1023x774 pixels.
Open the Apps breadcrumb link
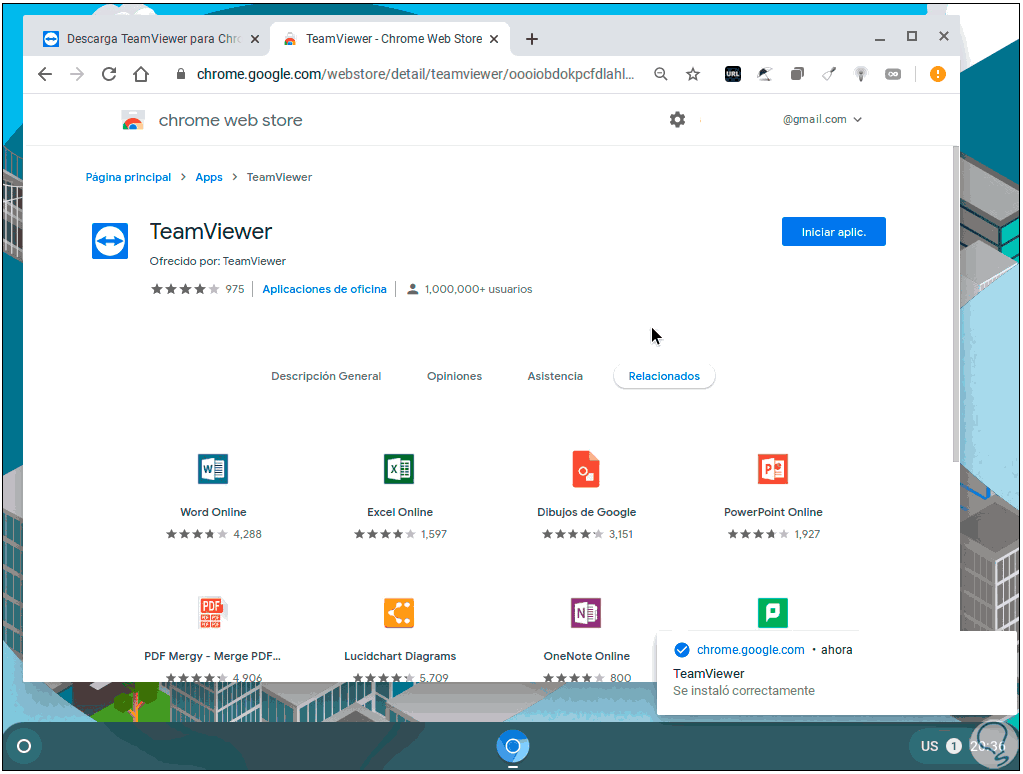pyautogui.click(x=209, y=178)
